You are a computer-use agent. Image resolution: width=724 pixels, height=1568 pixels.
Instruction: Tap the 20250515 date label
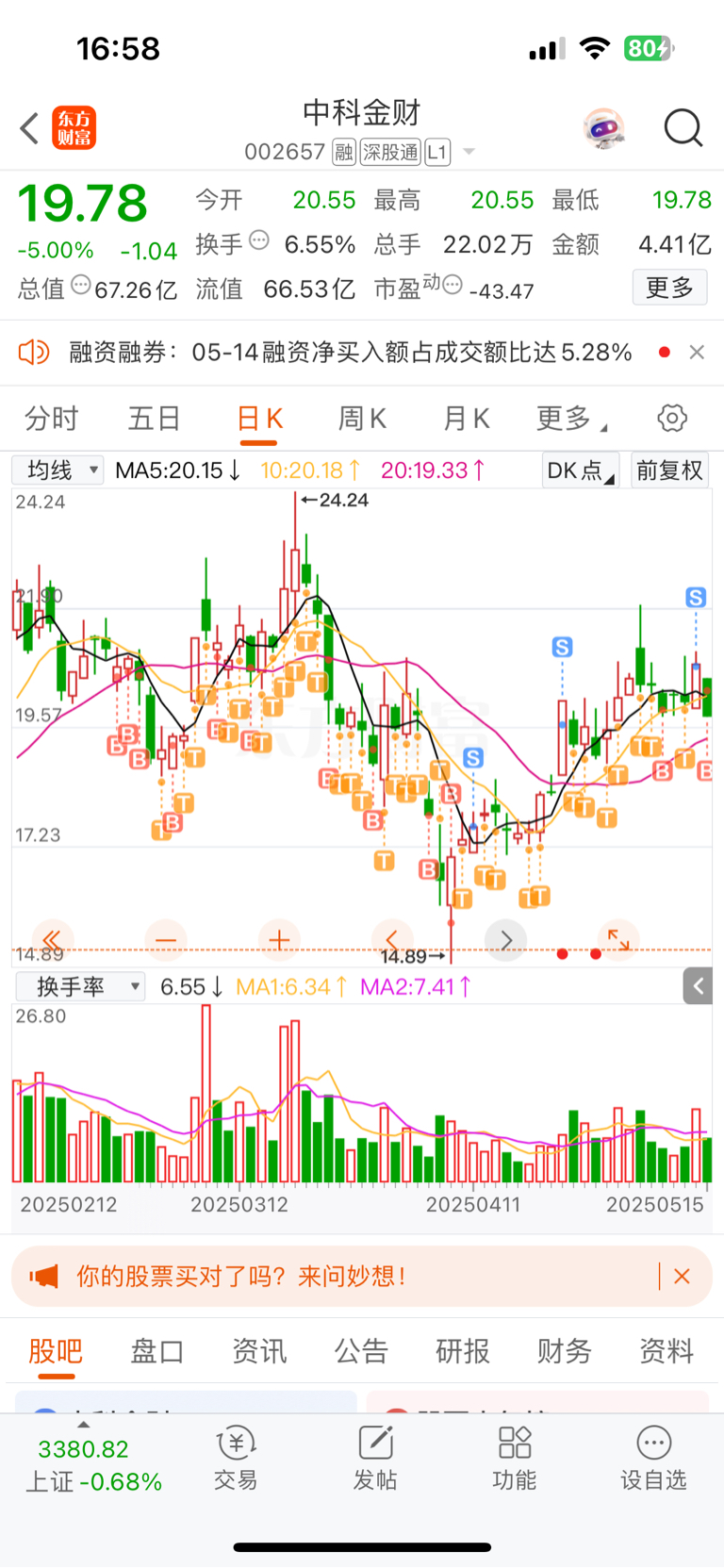pyautogui.click(x=654, y=1204)
